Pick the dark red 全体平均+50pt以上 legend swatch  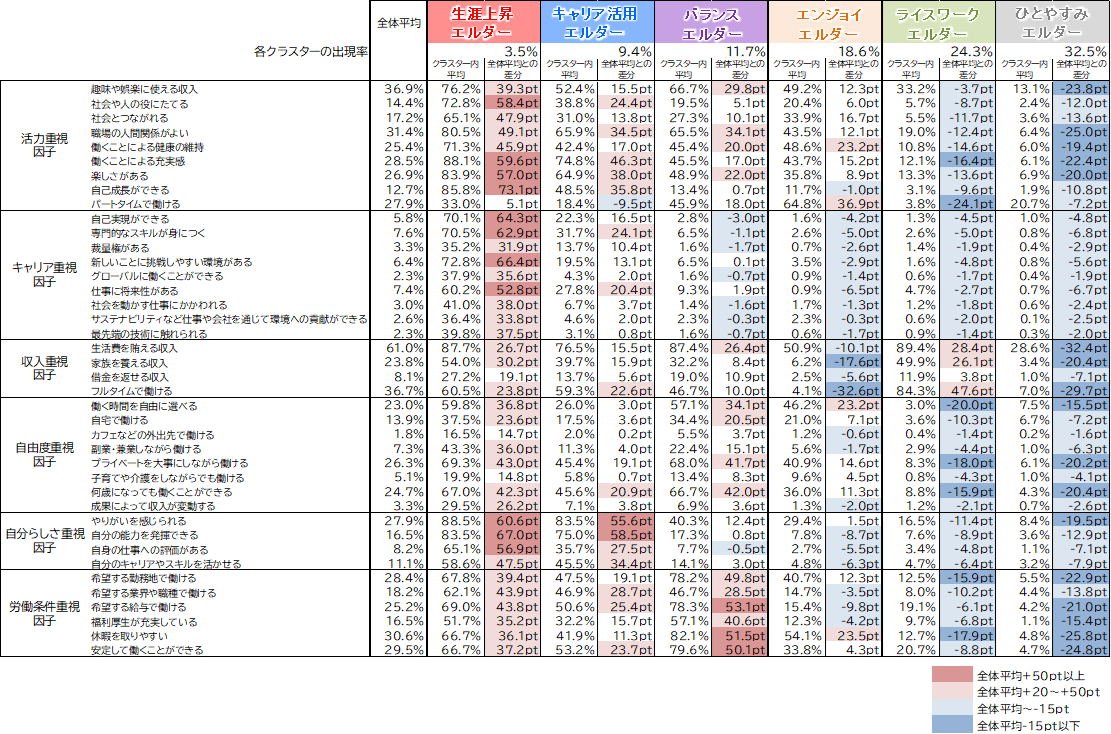tap(952, 674)
